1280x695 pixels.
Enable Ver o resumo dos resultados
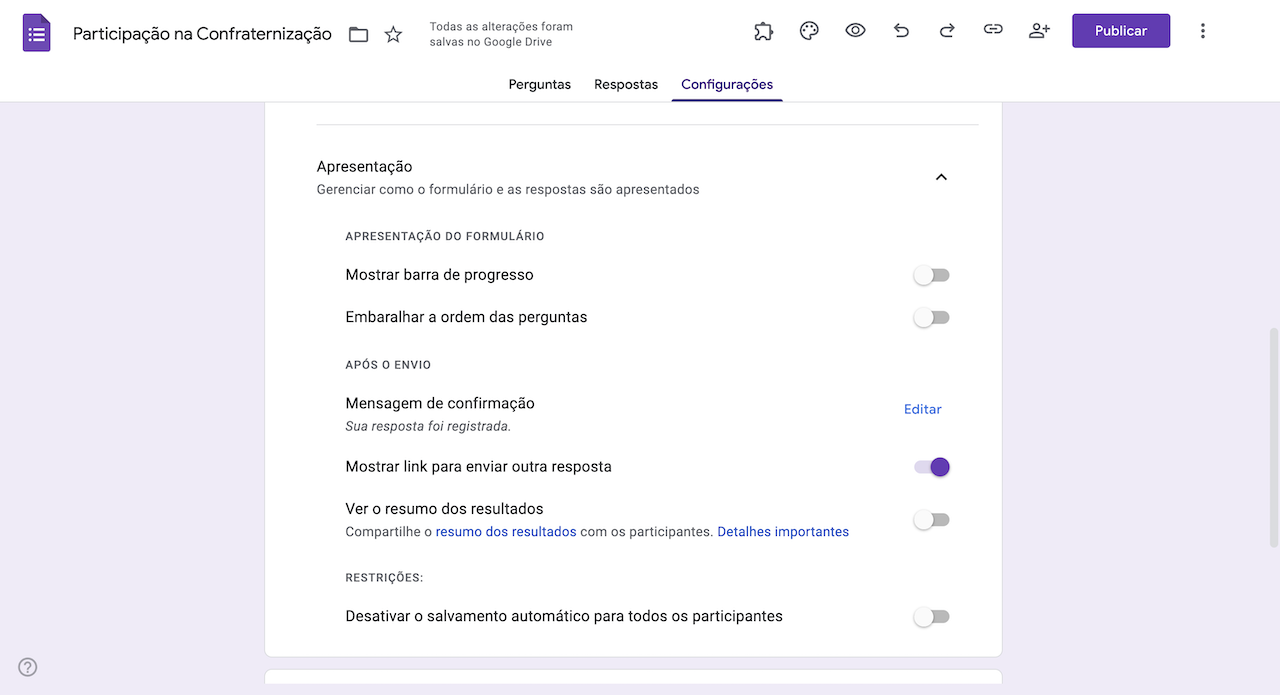[x=931, y=519]
